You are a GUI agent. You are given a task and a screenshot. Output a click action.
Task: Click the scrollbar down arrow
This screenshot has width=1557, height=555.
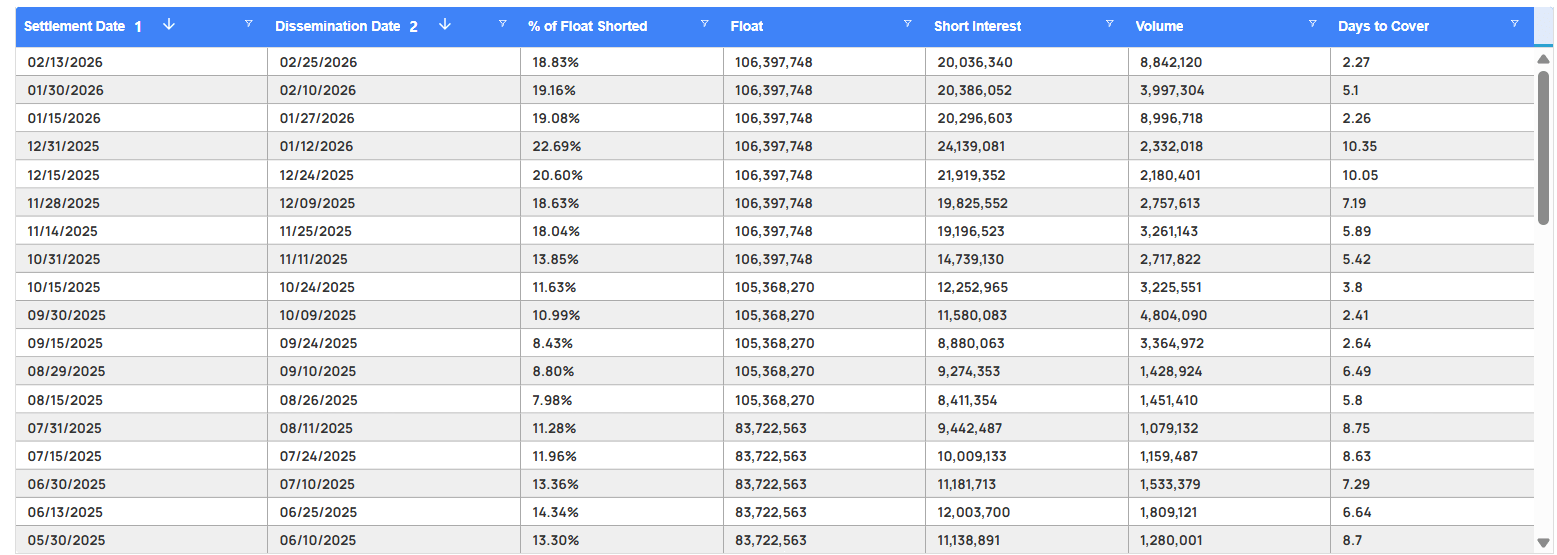pyautogui.click(x=1543, y=544)
